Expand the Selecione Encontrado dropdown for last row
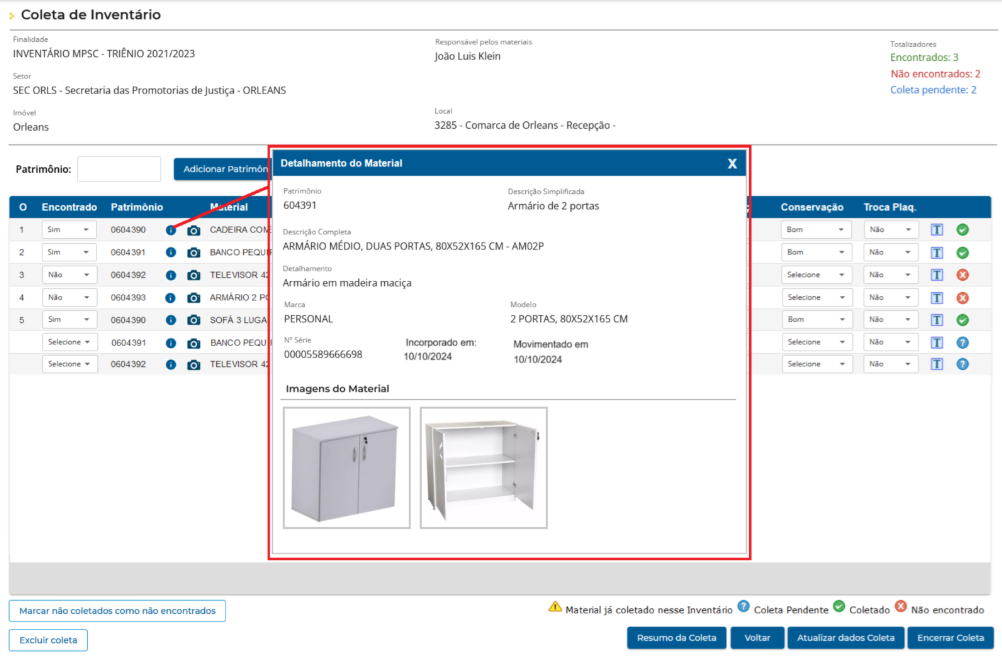The image size is (1002, 659). (69, 364)
